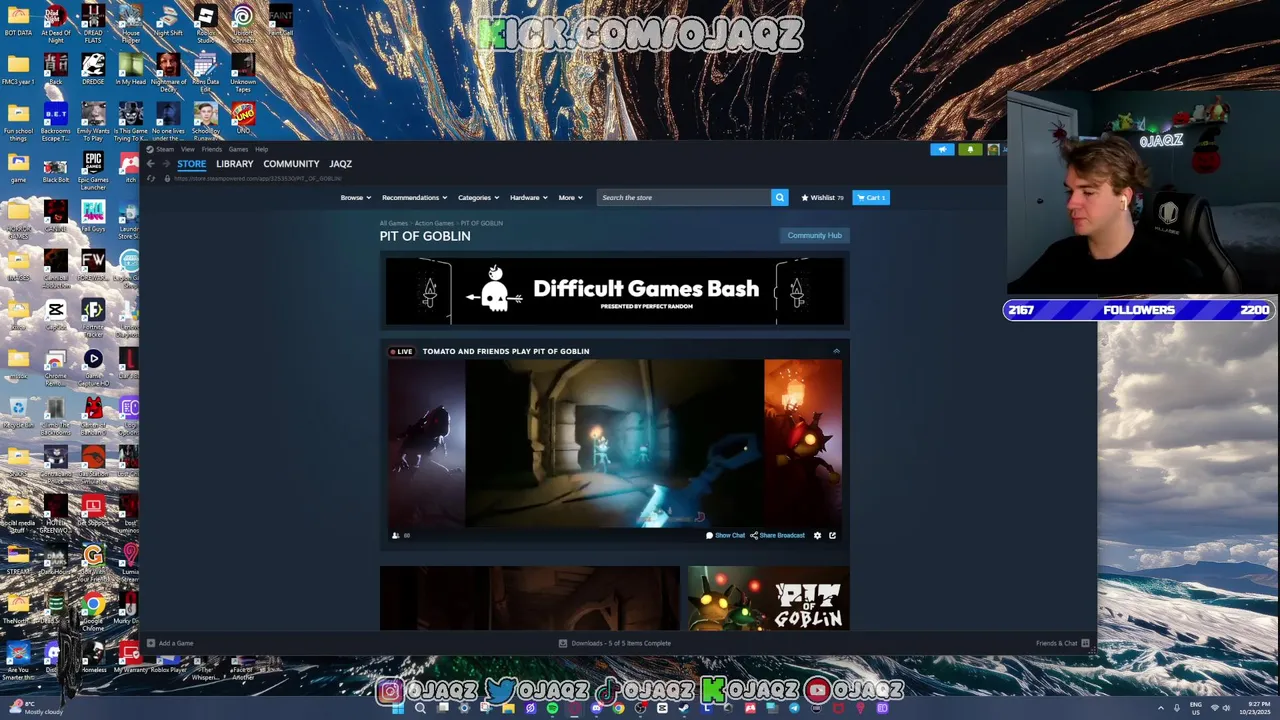The height and width of the screenshot is (720, 1280).
Task: Open the Wishlist button
Action: coord(822,197)
